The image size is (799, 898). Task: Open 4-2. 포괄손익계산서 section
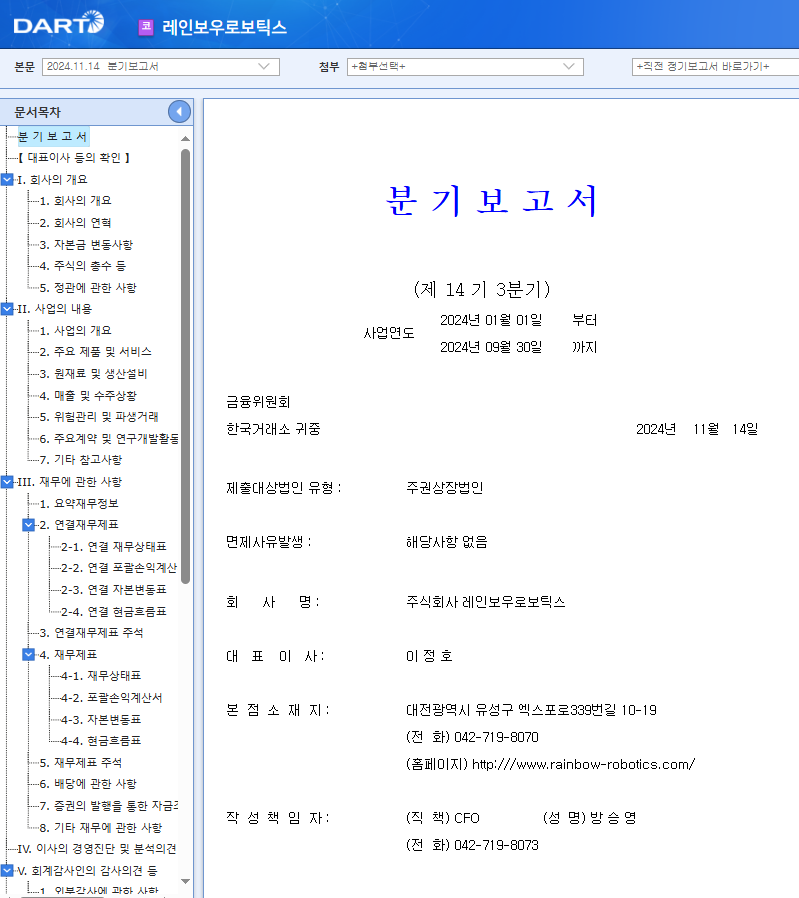(112, 698)
